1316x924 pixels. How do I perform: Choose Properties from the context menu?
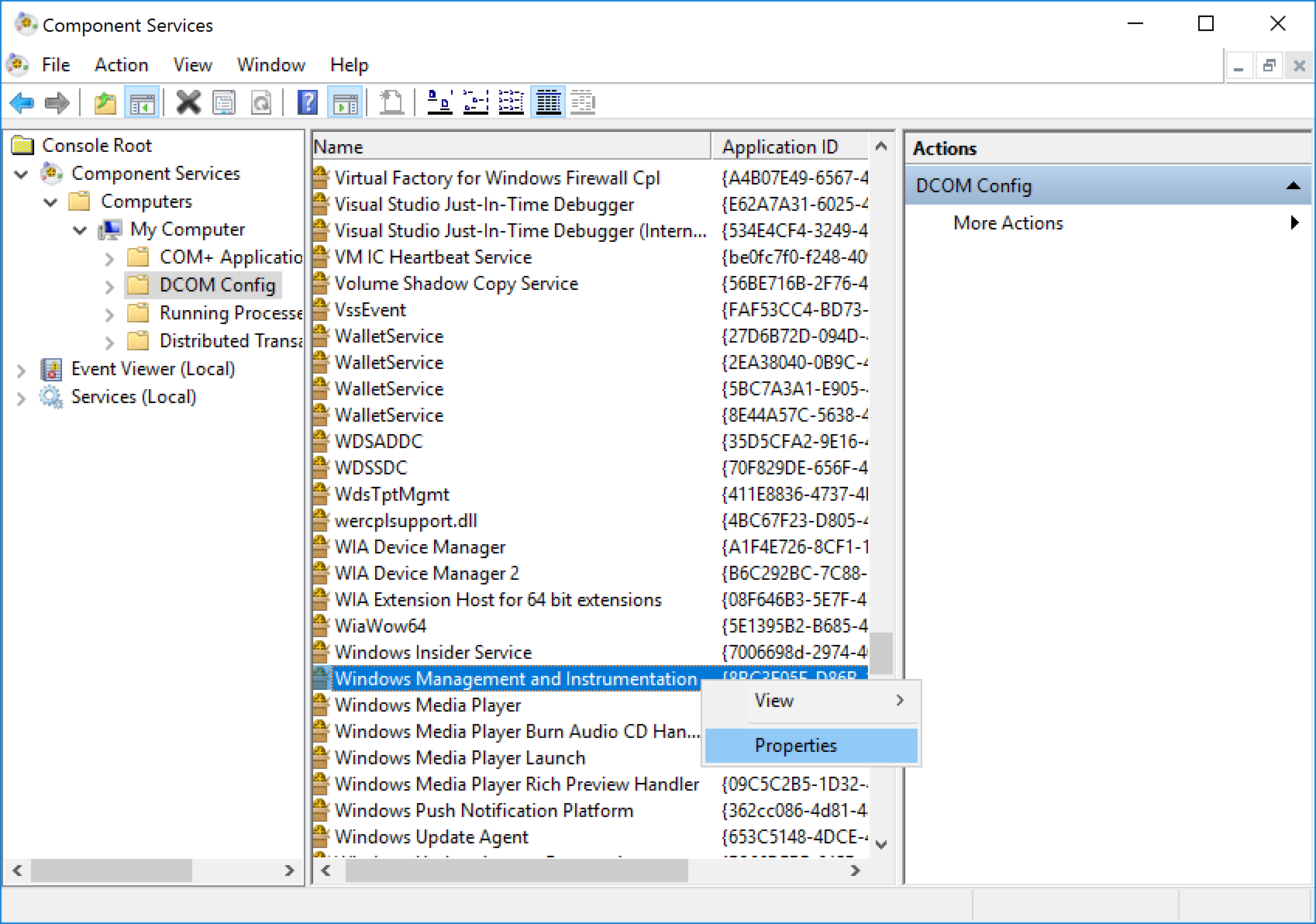(x=796, y=746)
